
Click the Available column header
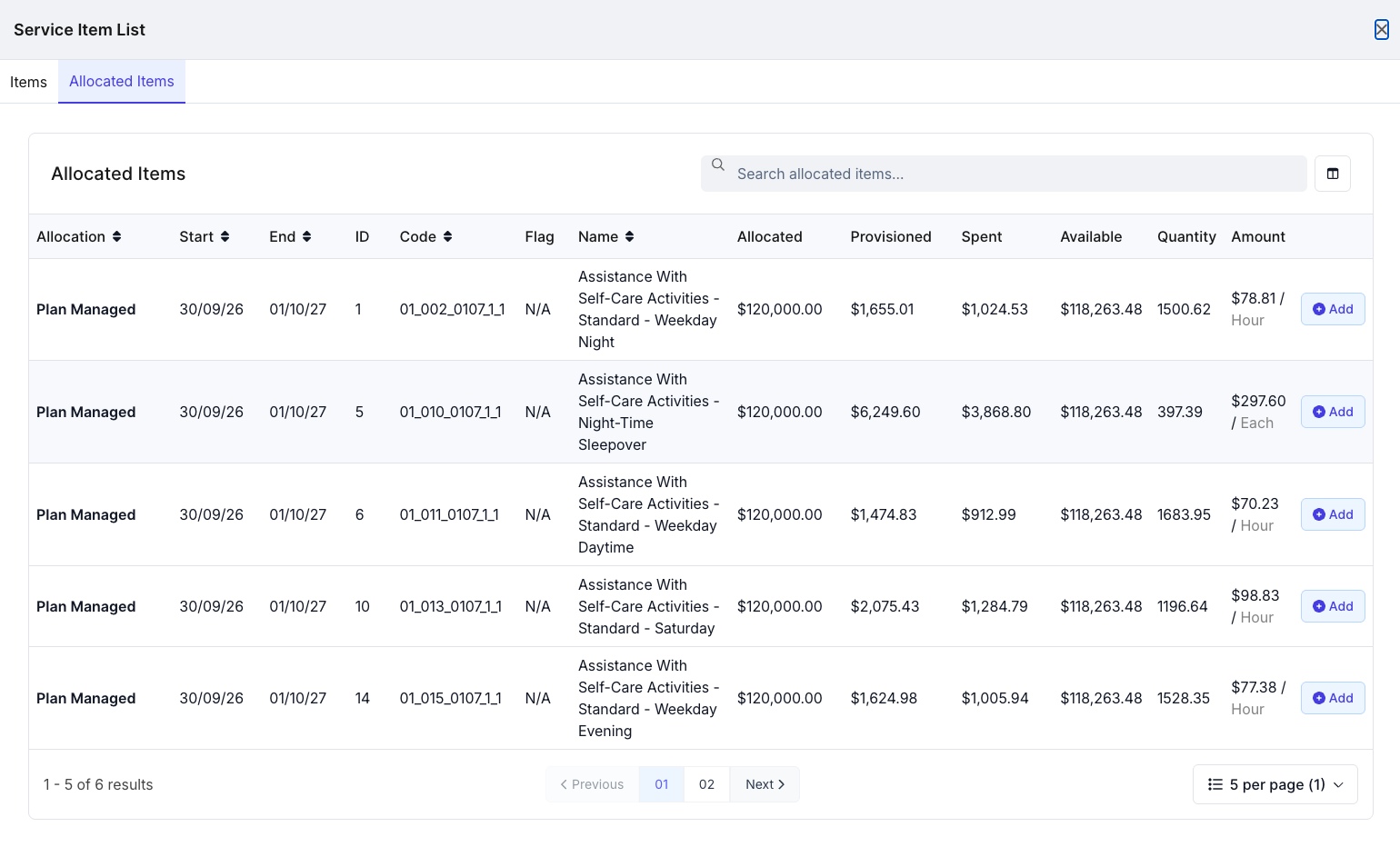pyautogui.click(x=1091, y=236)
